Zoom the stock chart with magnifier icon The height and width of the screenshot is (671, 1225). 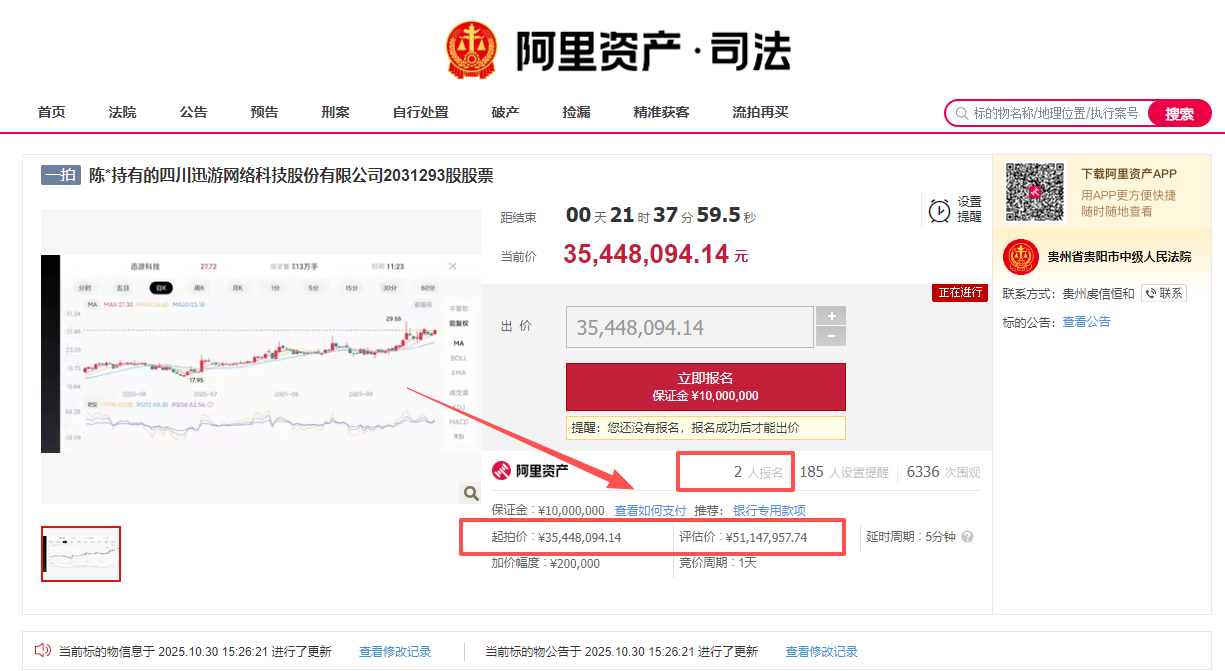point(470,492)
